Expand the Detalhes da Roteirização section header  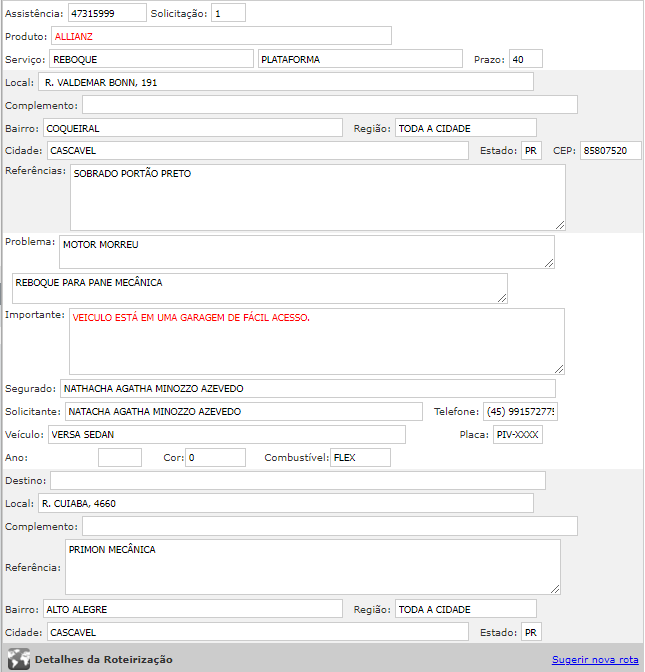[x=104, y=660]
